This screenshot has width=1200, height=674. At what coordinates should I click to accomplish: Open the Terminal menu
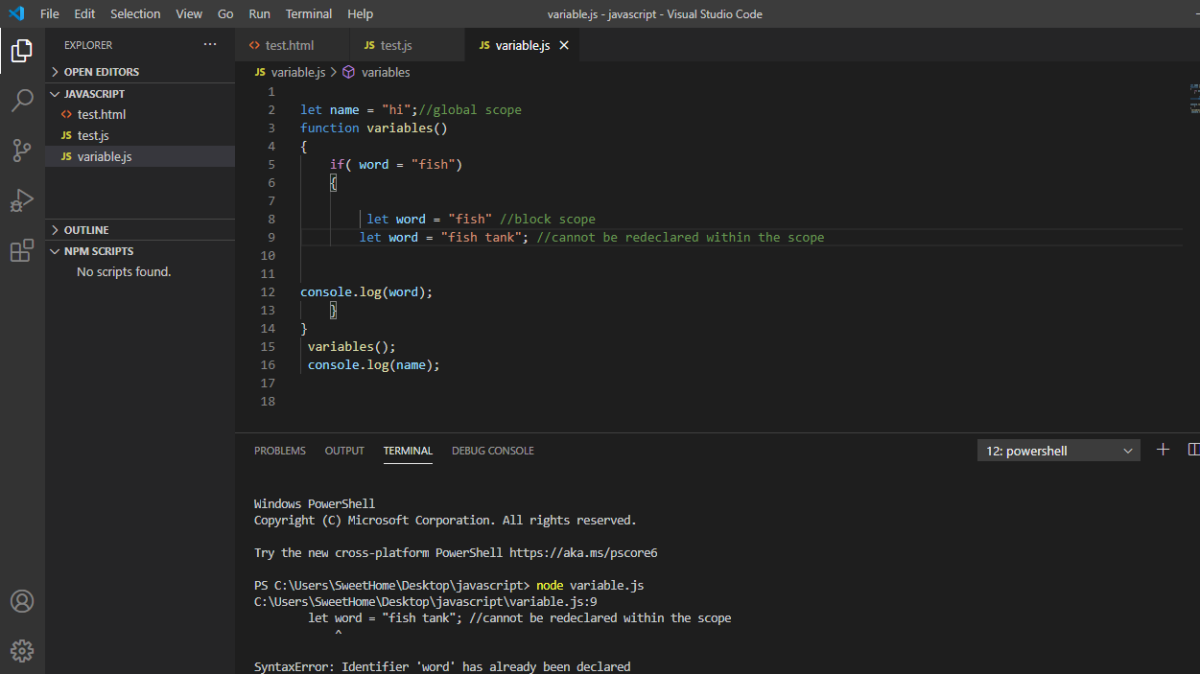point(308,13)
